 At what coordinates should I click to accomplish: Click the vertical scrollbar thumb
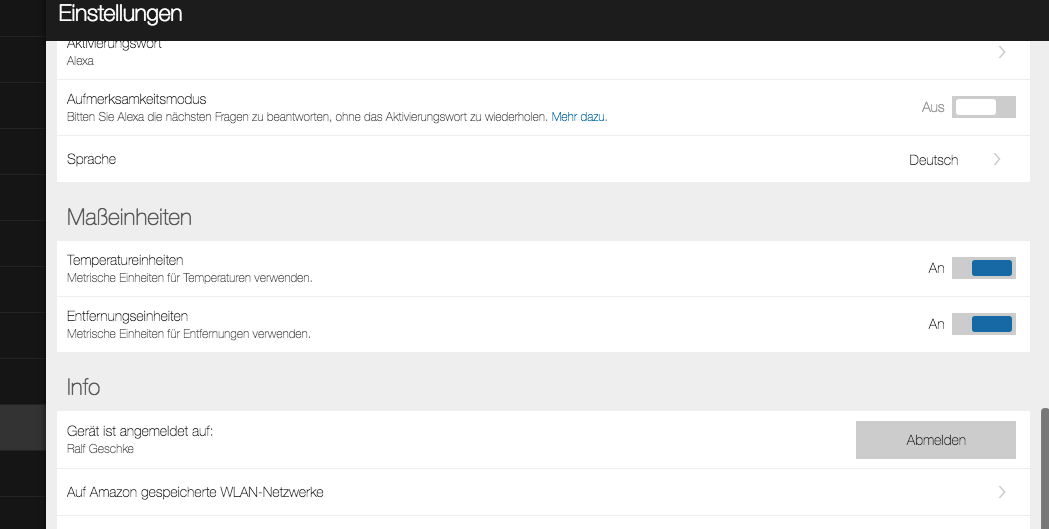pos(1044,468)
